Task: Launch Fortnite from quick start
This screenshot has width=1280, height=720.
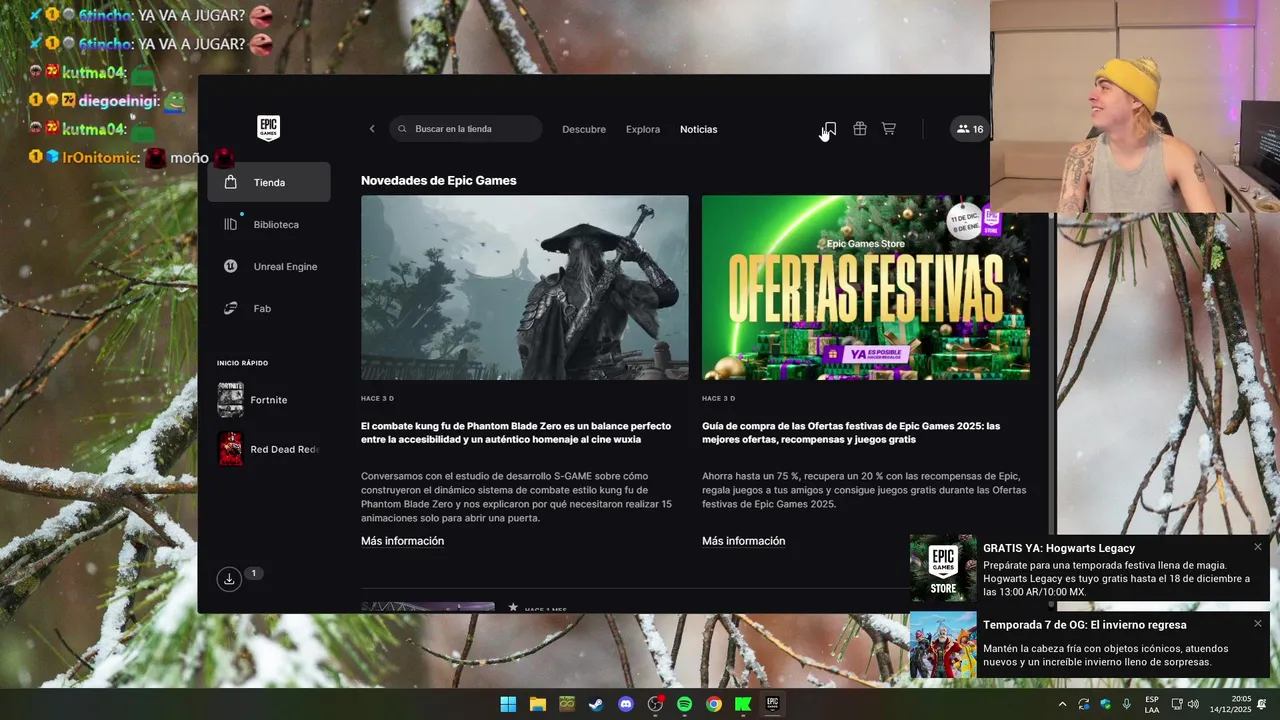Action: click(269, 400)
